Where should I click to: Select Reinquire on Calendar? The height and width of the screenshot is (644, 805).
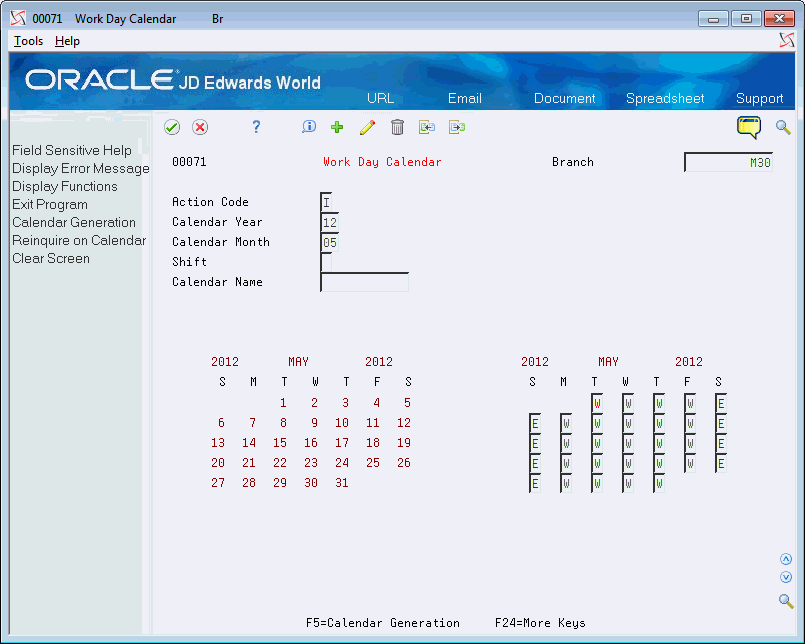(x=79, y=240)
